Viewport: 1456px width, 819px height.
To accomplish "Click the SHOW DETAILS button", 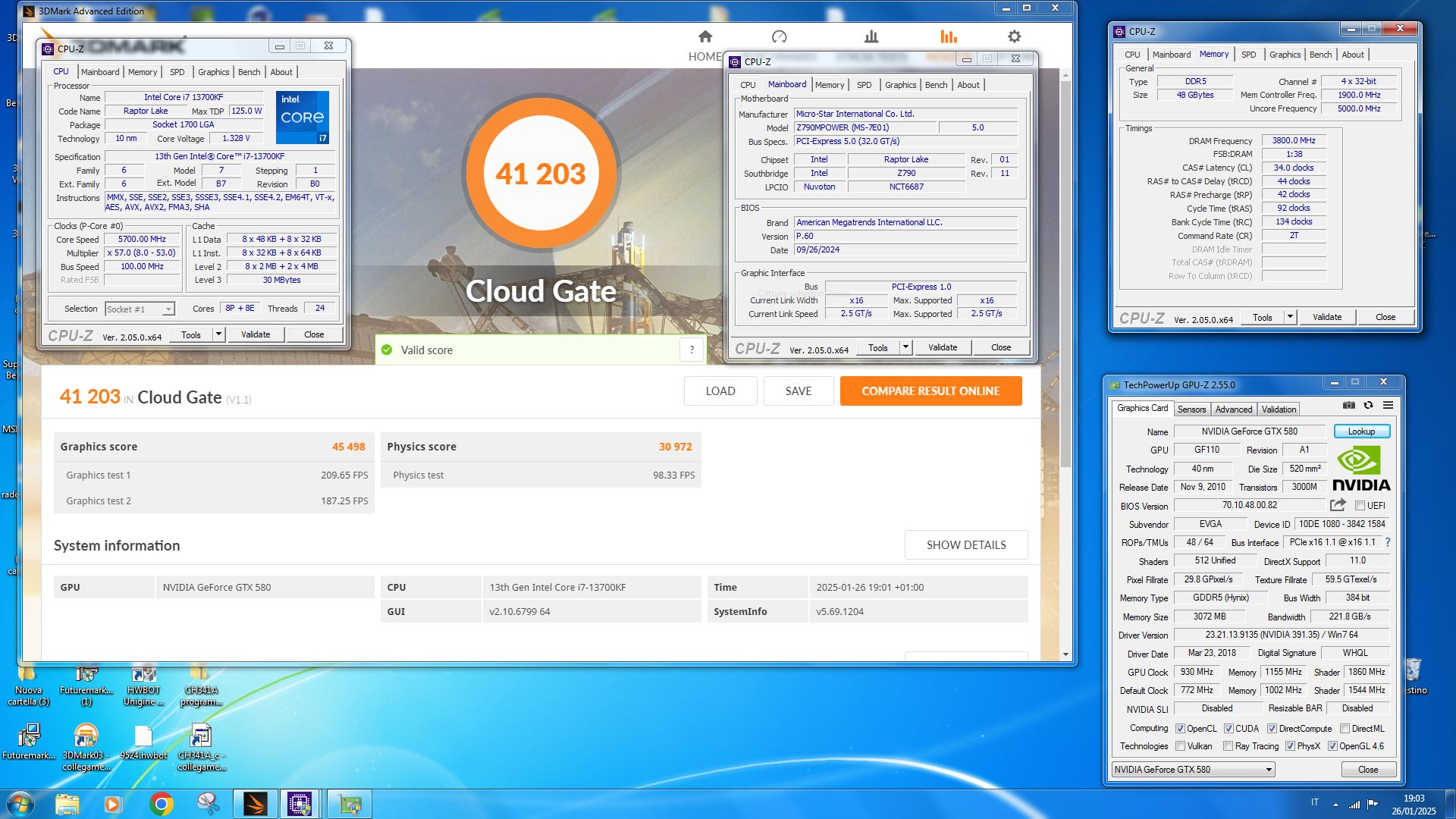I will [966, 544].
